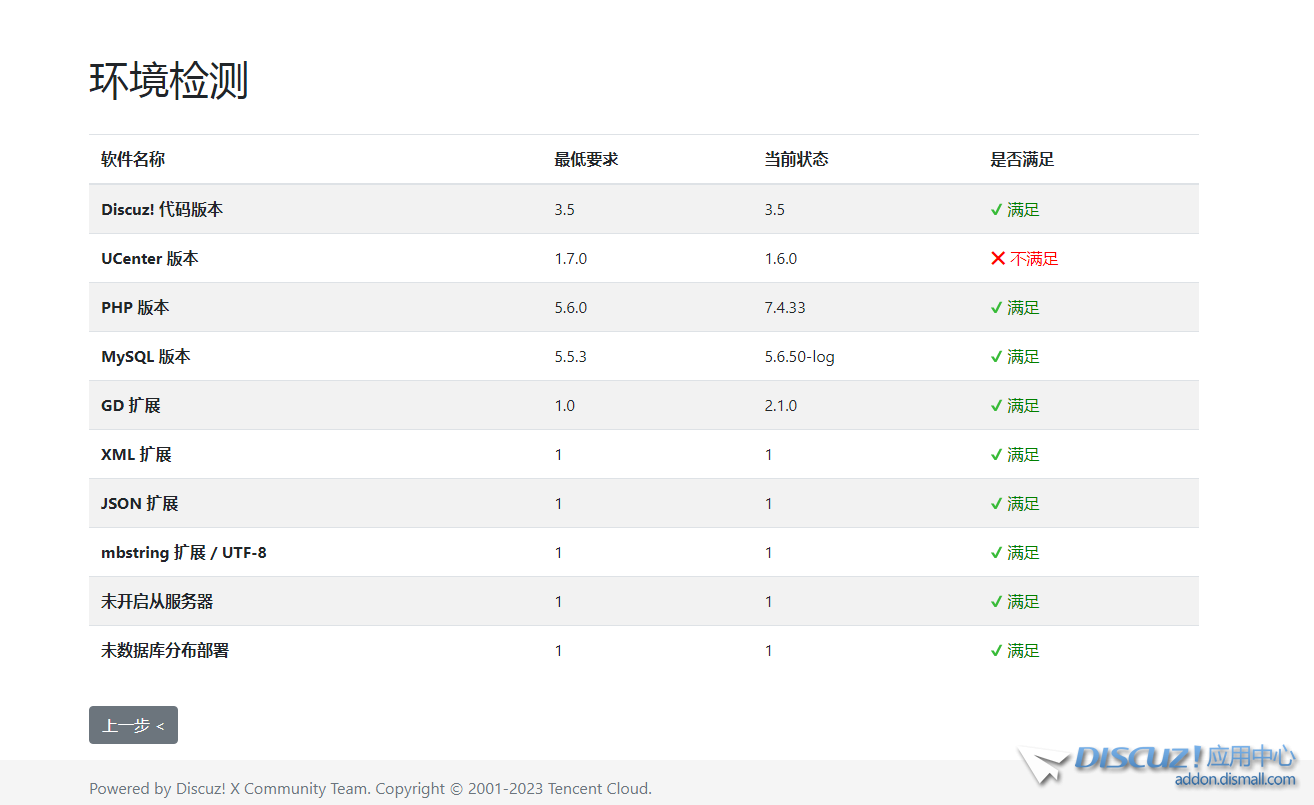The image size is (1314, 805).
Task: Click the 上一步 back button
Action: [x=133, y=725]
